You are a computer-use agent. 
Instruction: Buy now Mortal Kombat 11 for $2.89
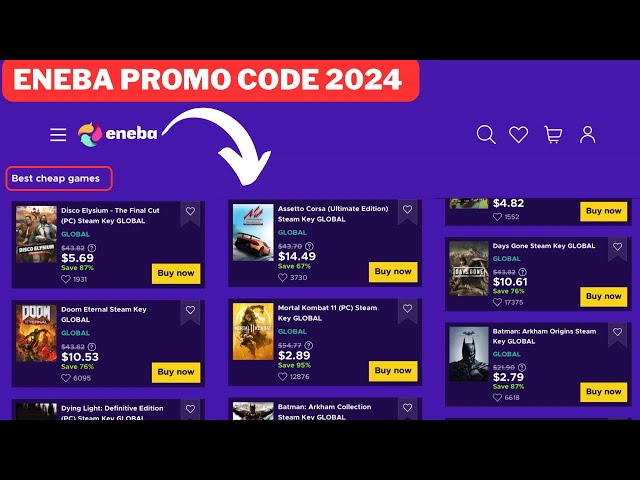tap(393, 371)
